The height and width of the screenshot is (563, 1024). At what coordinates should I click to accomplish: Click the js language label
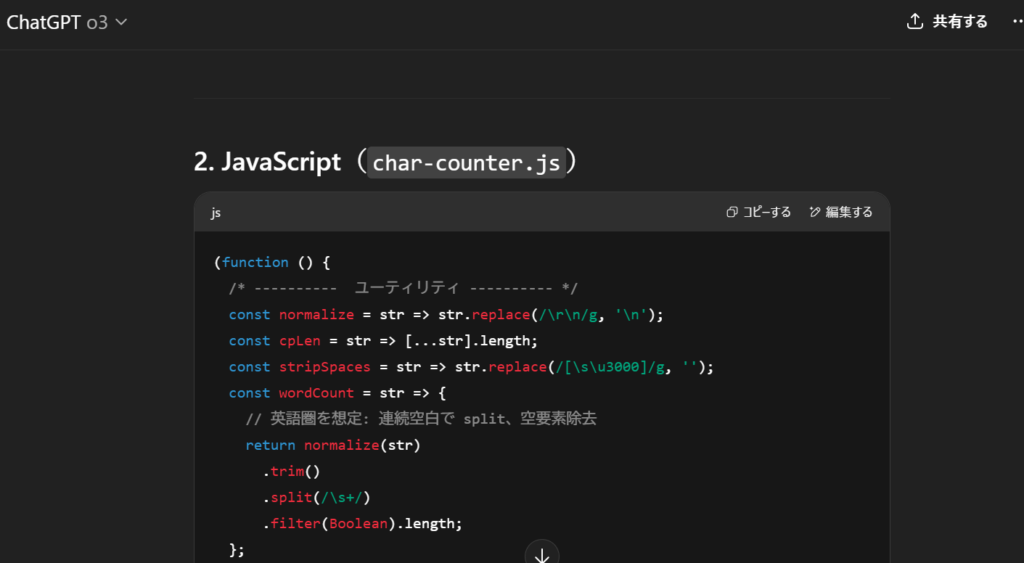216,212
